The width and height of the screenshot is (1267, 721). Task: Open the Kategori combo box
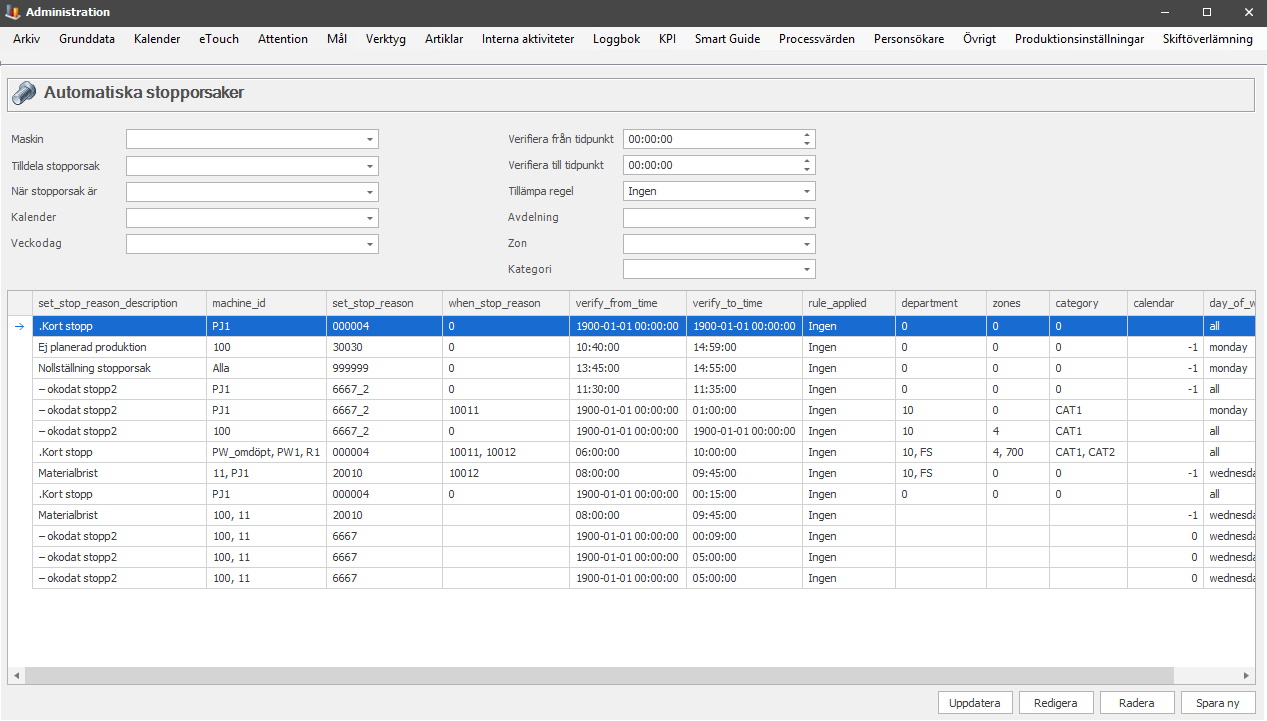[x=806, y=270]
